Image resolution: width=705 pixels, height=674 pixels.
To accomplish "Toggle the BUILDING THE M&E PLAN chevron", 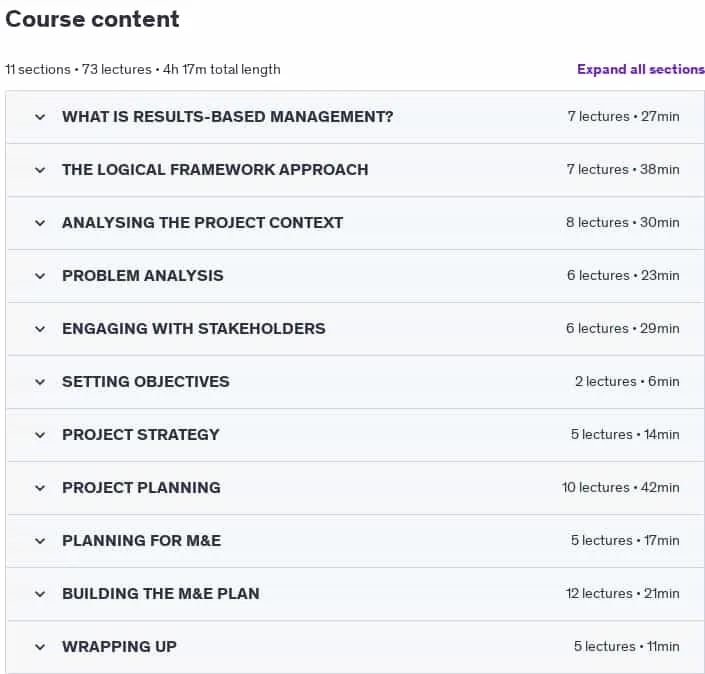I will pyautogui.click(x=40, y=594).
